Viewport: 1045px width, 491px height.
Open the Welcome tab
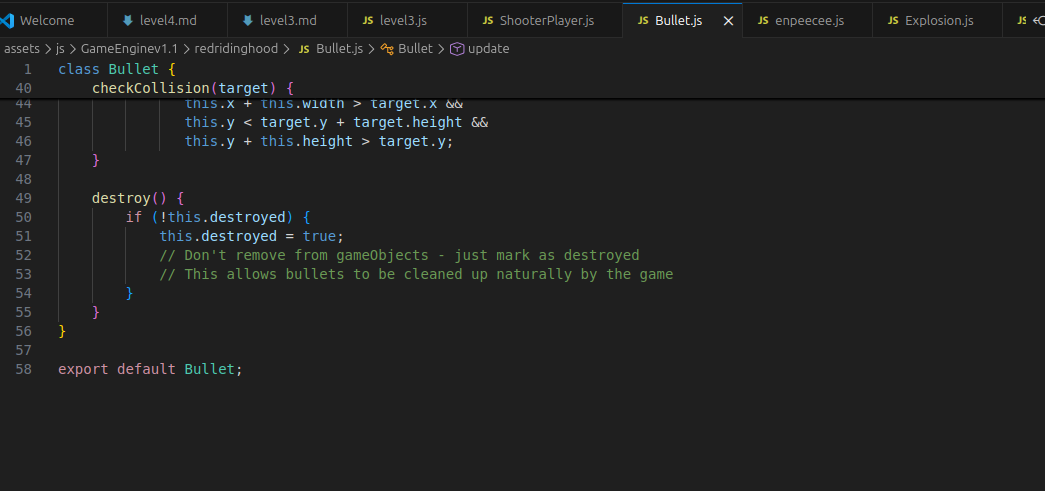(47, 21)
